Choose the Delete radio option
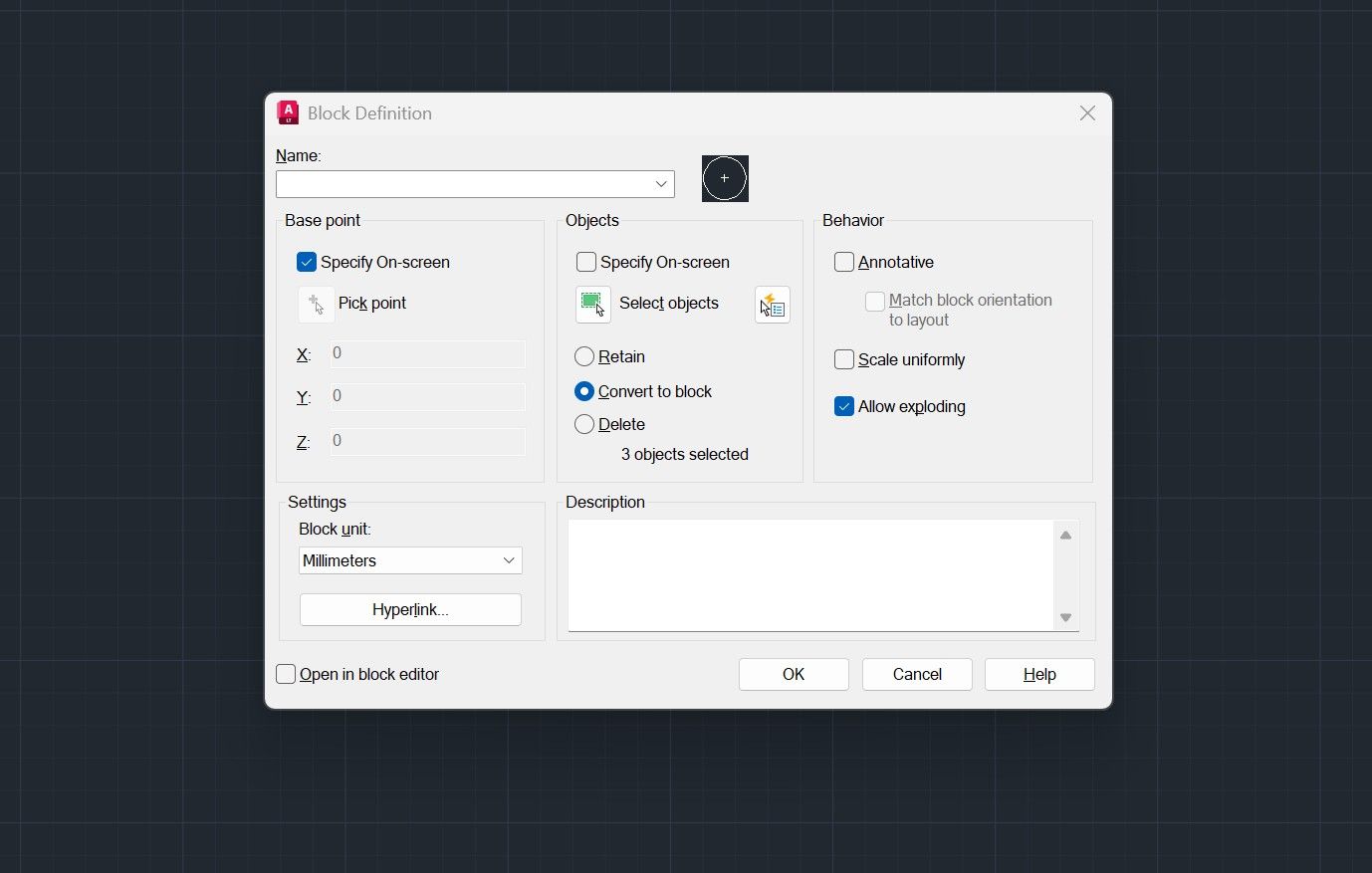The width and height of the screenshot is (1372, 873). click(584, 424)
